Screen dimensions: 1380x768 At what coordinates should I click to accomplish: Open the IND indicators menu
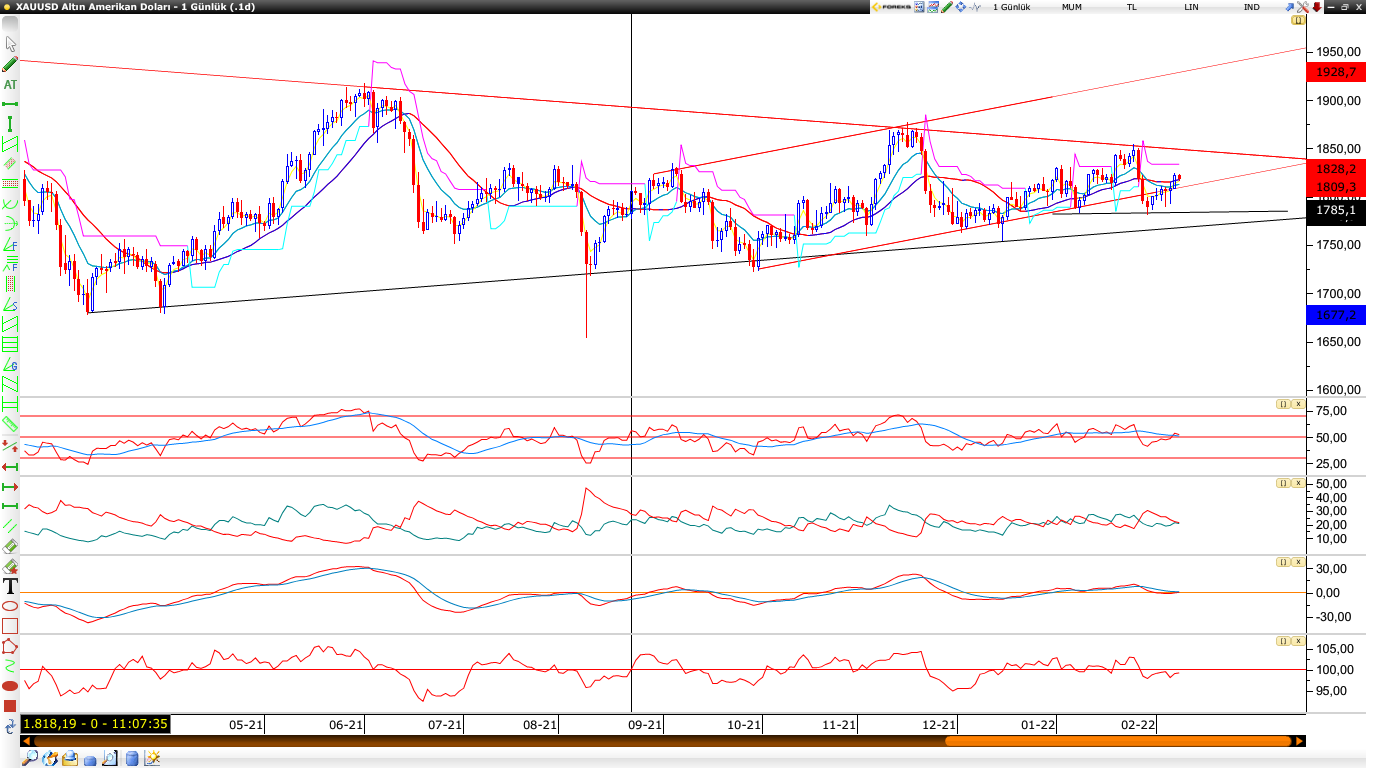pos(1251,7)
